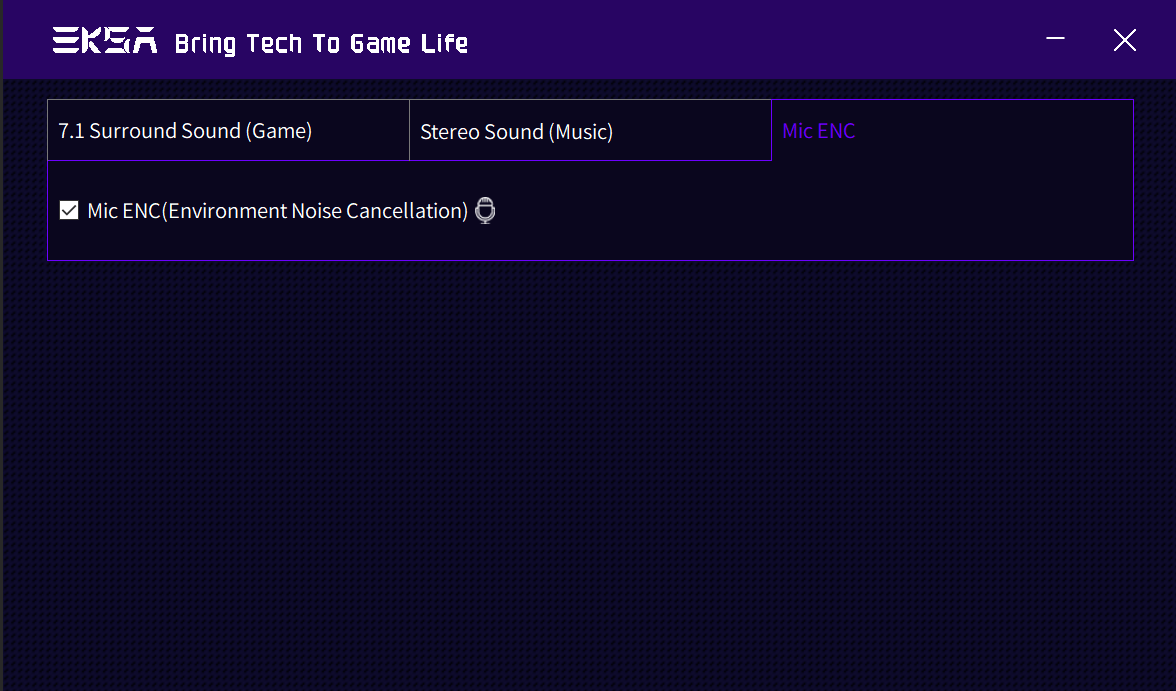
Task: Tap the grey mic glyph after Cancellation)
Action: pos(485,211)
